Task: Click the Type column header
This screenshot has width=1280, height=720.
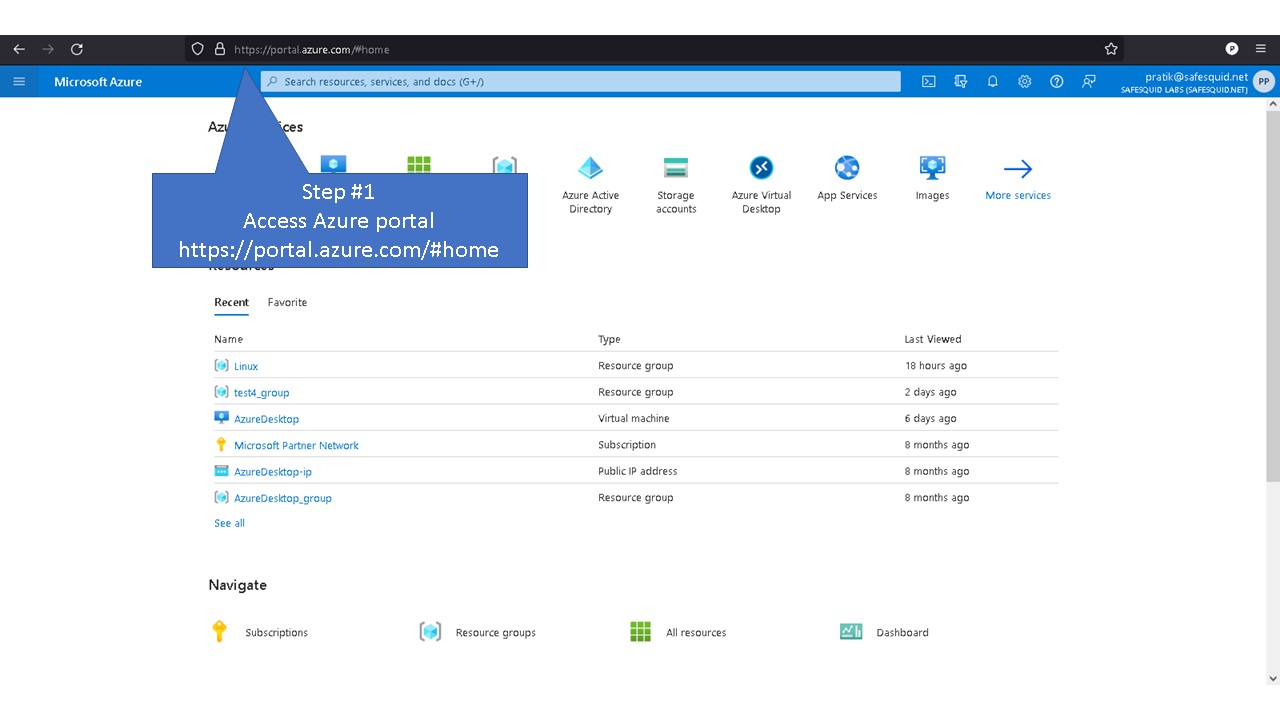Action: pos(609,339)
